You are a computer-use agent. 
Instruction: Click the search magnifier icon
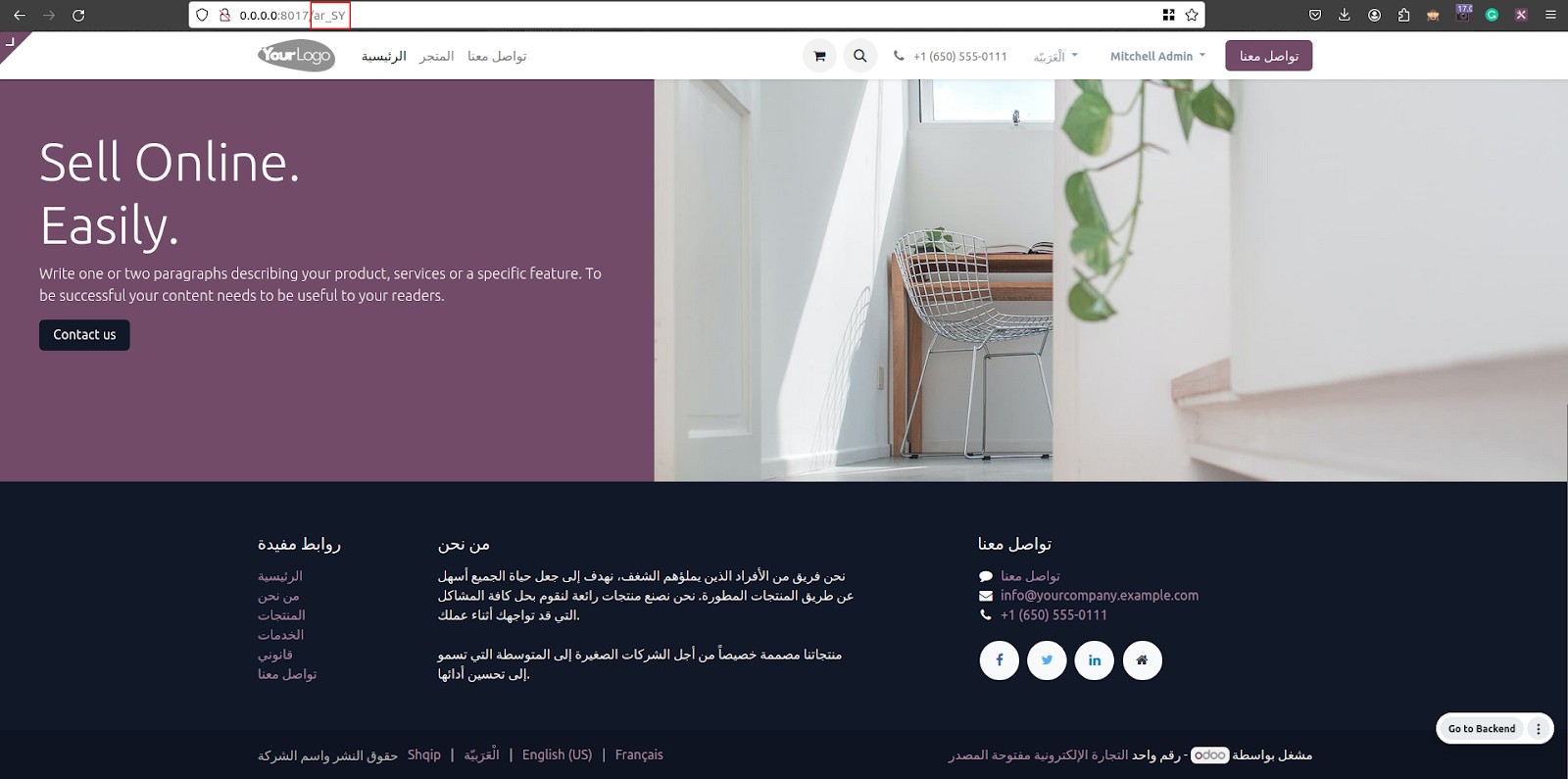[x=859, y=56]
